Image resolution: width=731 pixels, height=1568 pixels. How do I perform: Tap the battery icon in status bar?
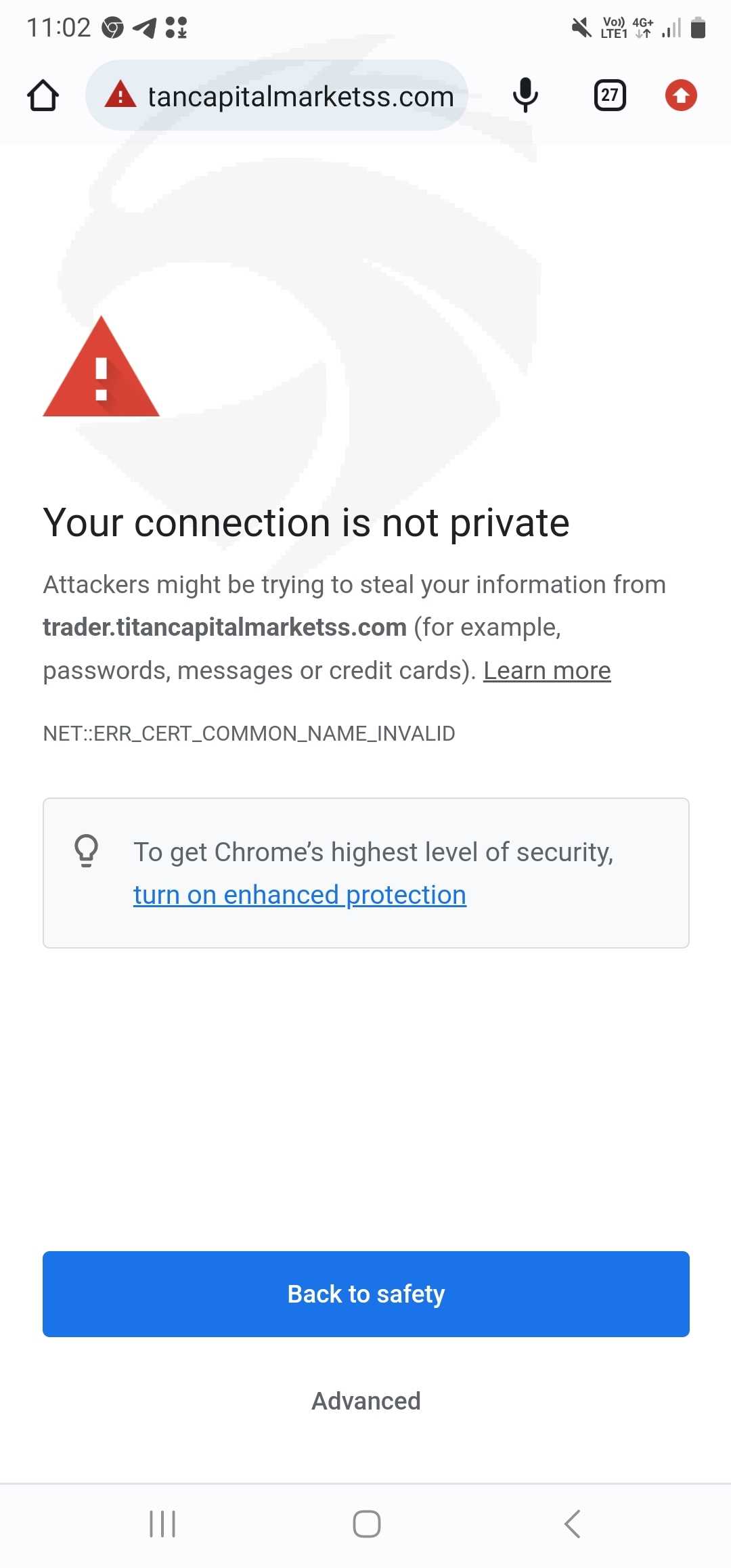click(x=698, y=28)
